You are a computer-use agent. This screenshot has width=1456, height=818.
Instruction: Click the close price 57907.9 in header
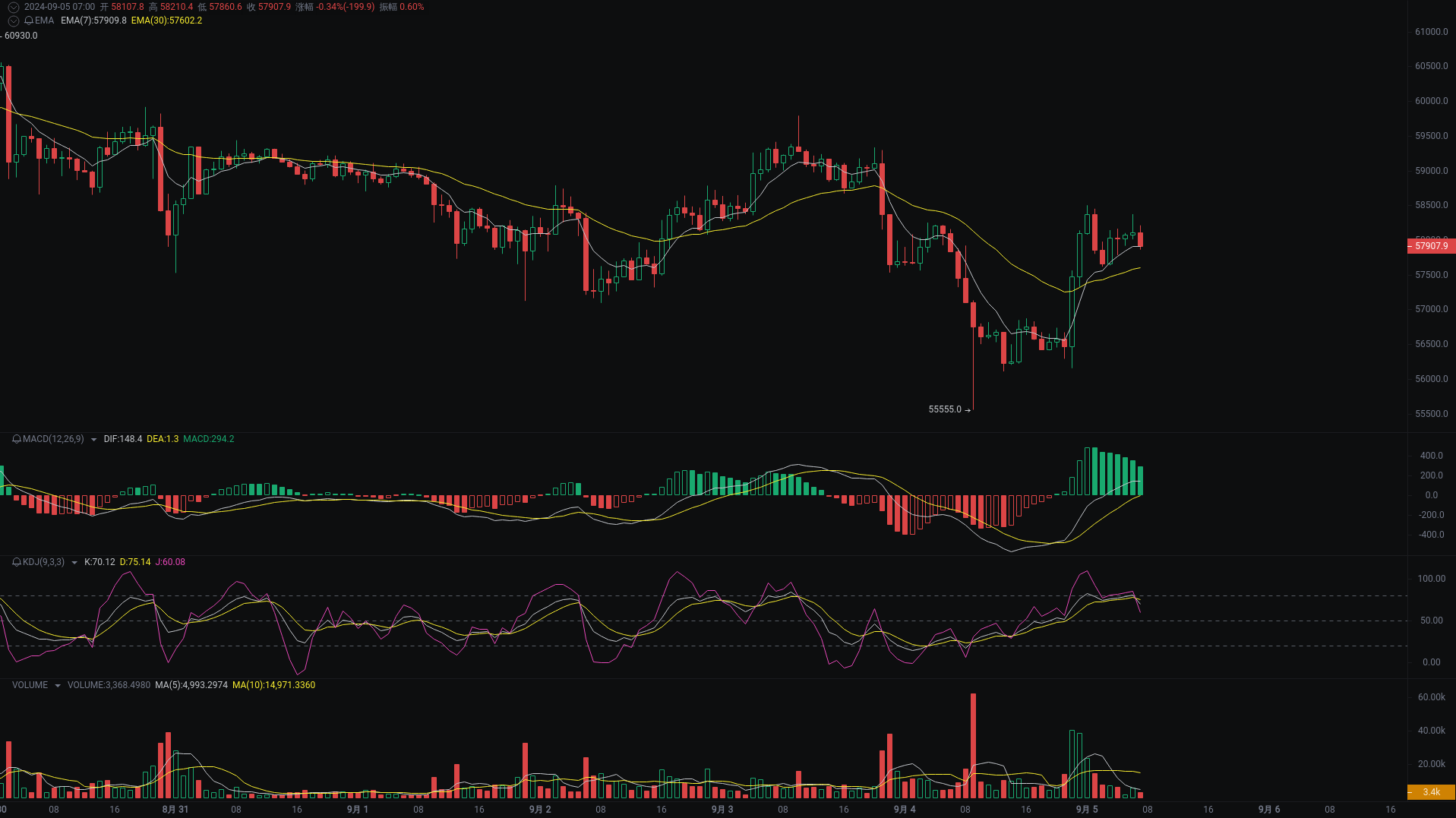point(274,7)
